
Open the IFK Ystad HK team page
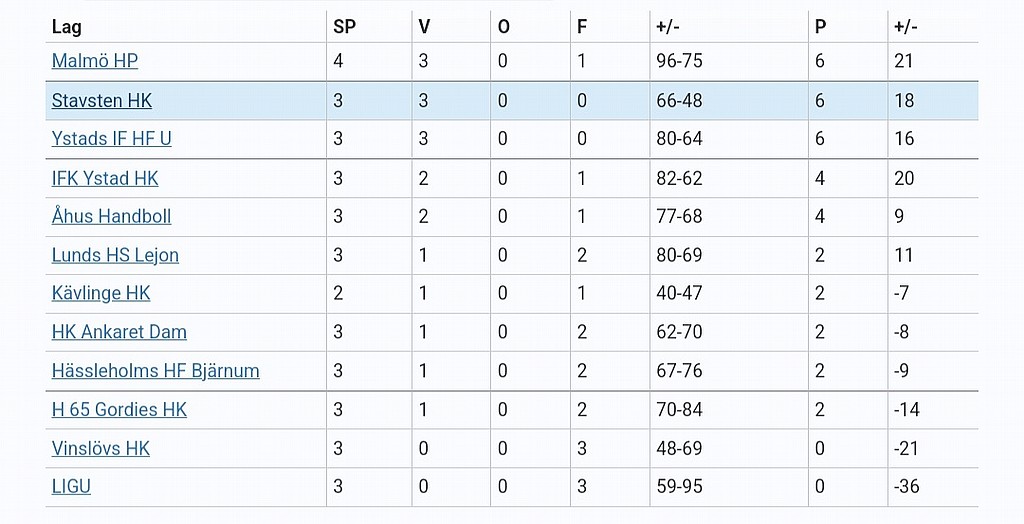pyautogui.click(x=105, y=178)
